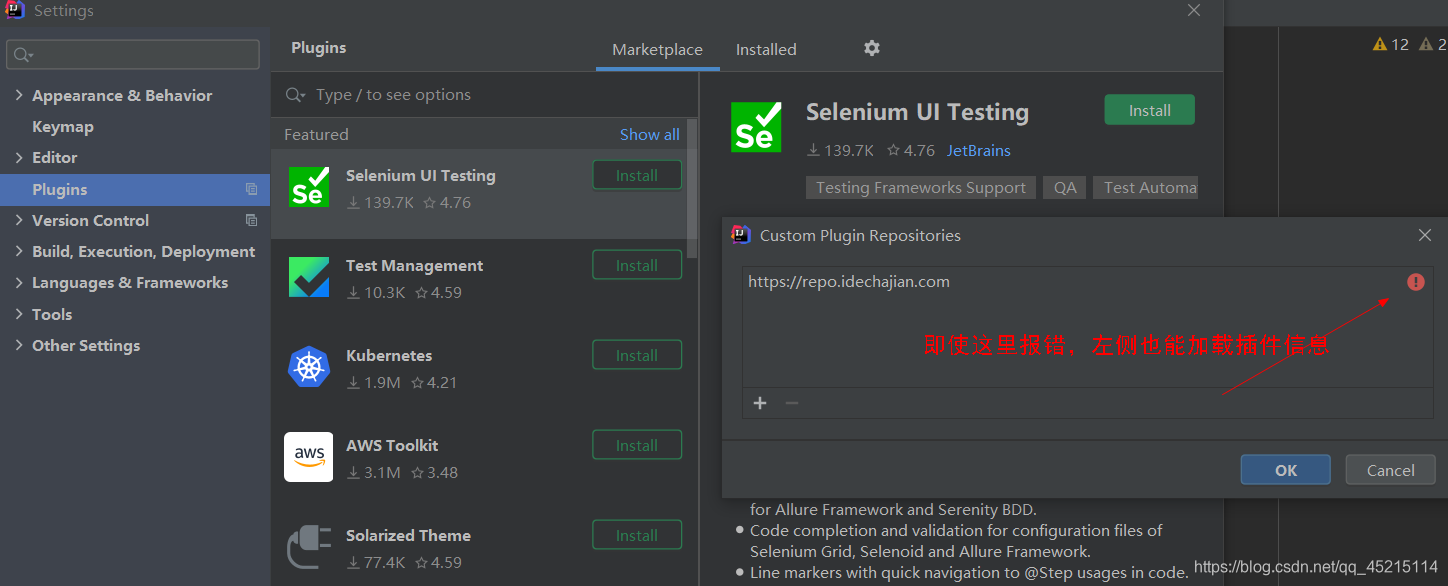Expand the Tools settings node

point(19,314)
